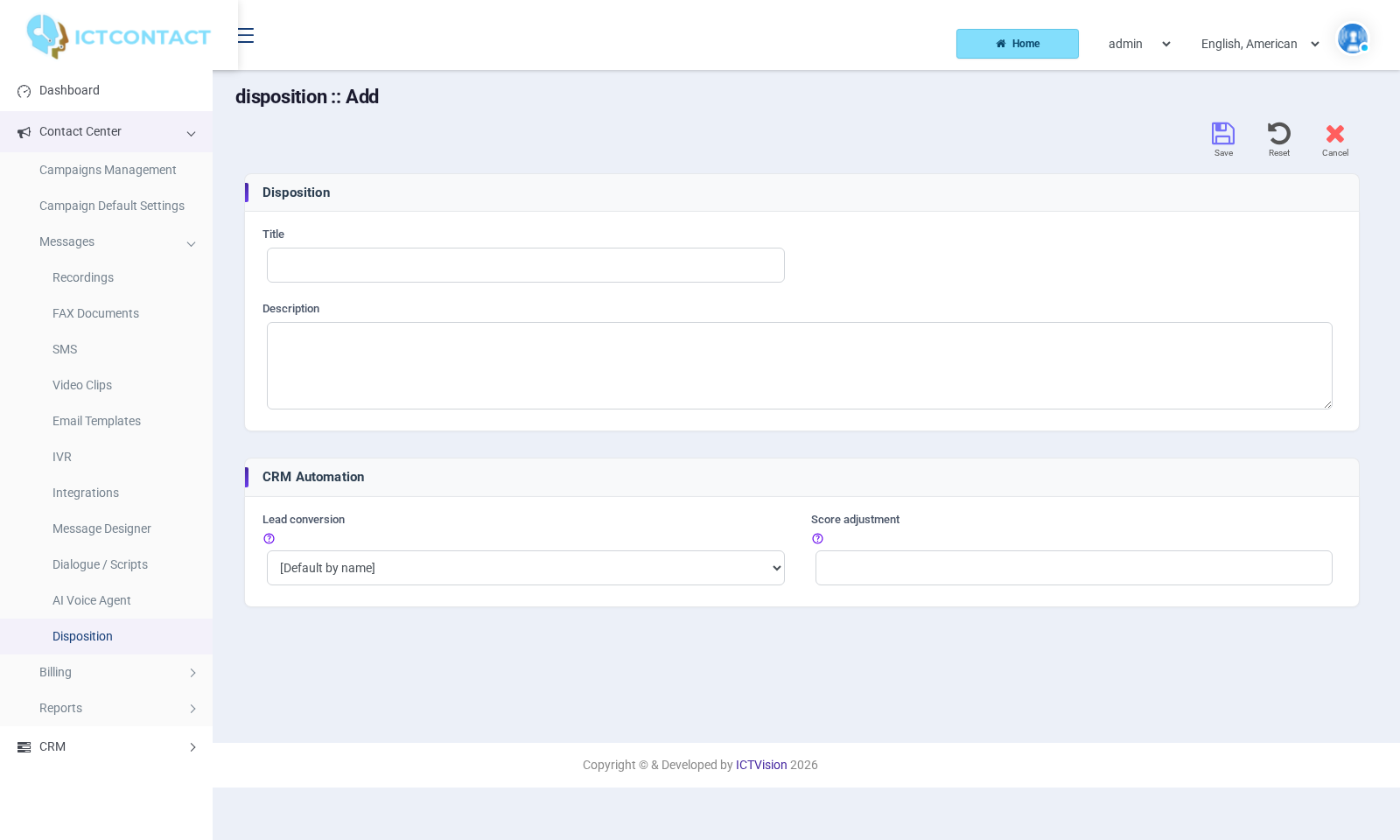Click the Contact Center megaphone icon
The width and height of the screenshot is (1400, 840).
tap(24, 132)
